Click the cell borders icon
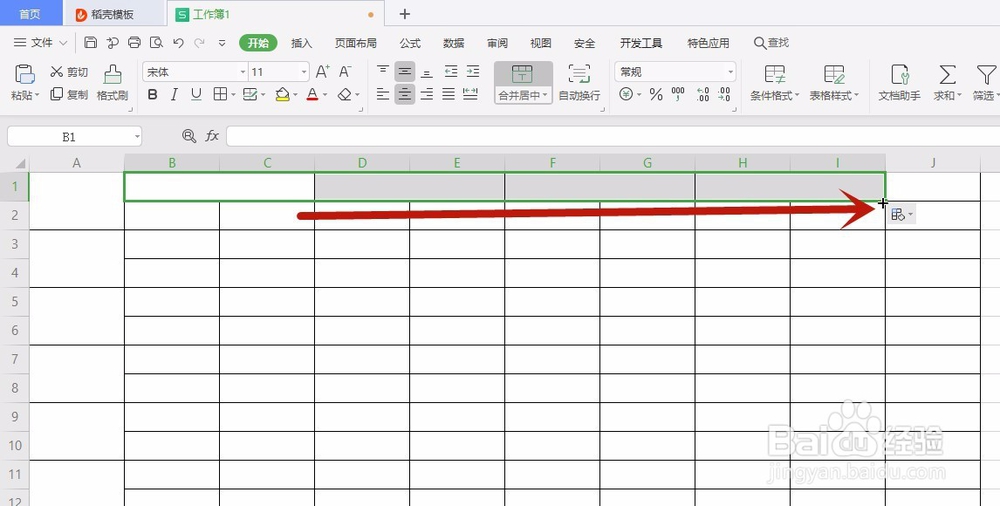 (x=220, y=94)
